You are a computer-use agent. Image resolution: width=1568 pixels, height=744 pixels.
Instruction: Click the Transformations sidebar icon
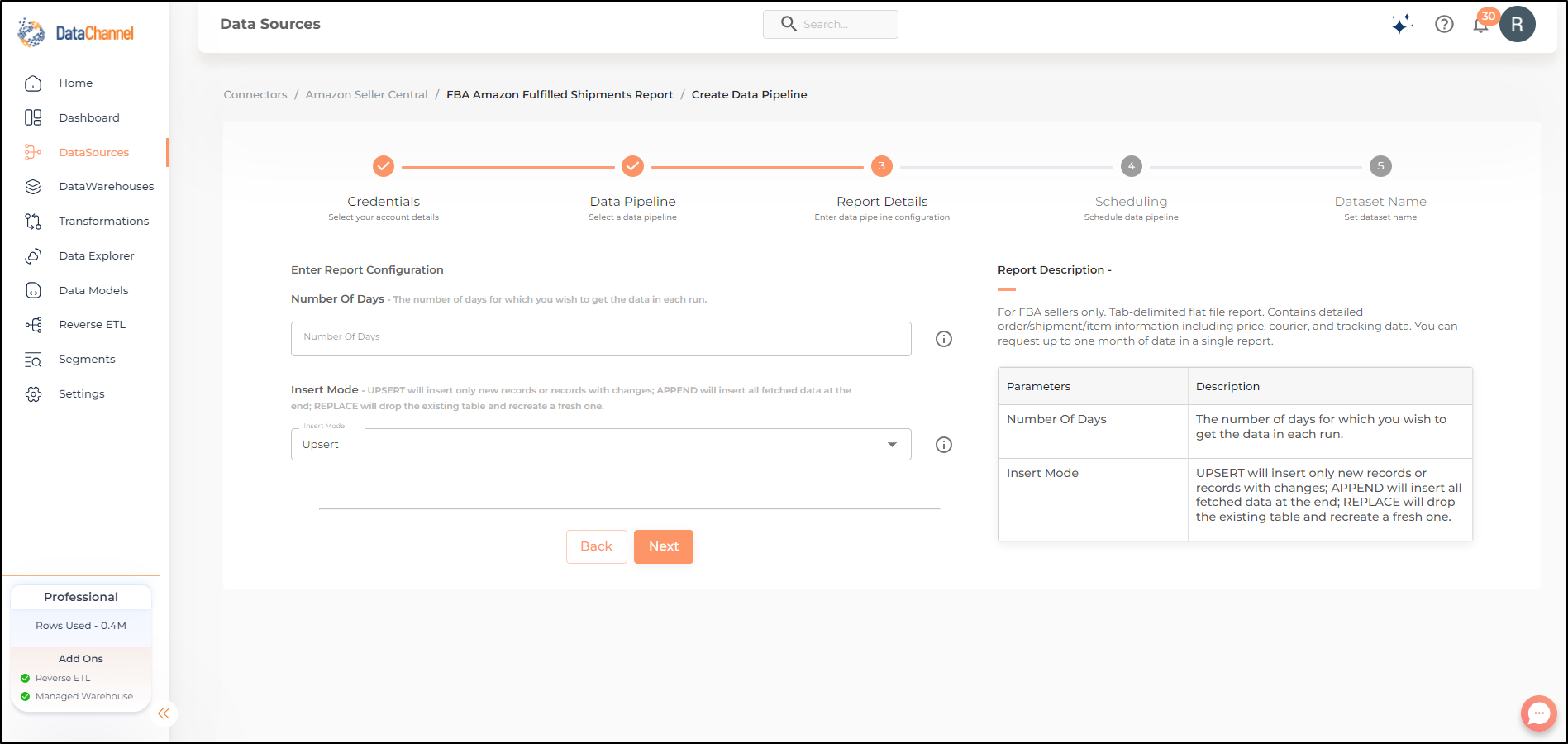[33, 222]
